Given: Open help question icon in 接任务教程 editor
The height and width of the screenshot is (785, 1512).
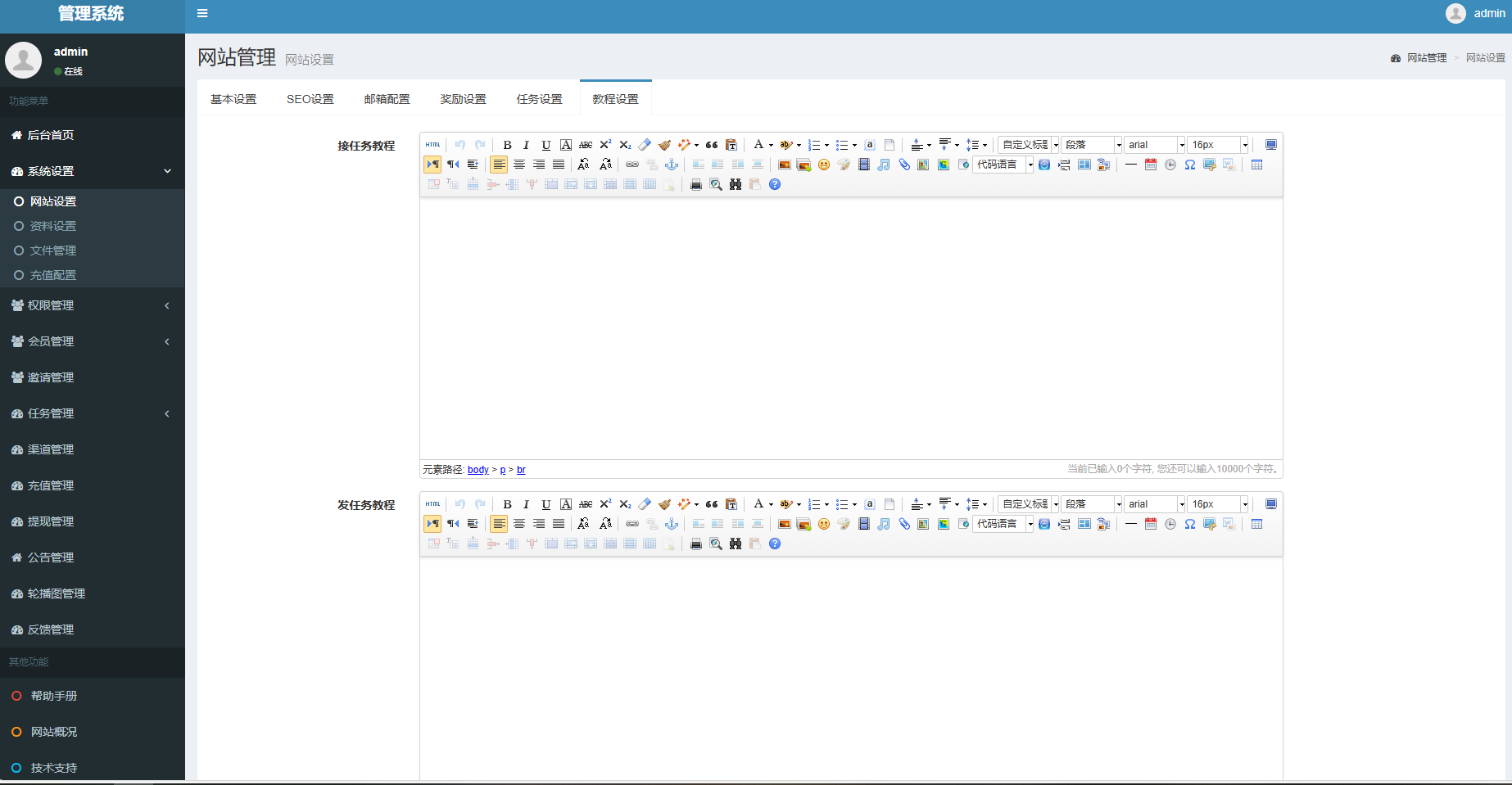Looking at the screenshot, I should pos(775,184).
